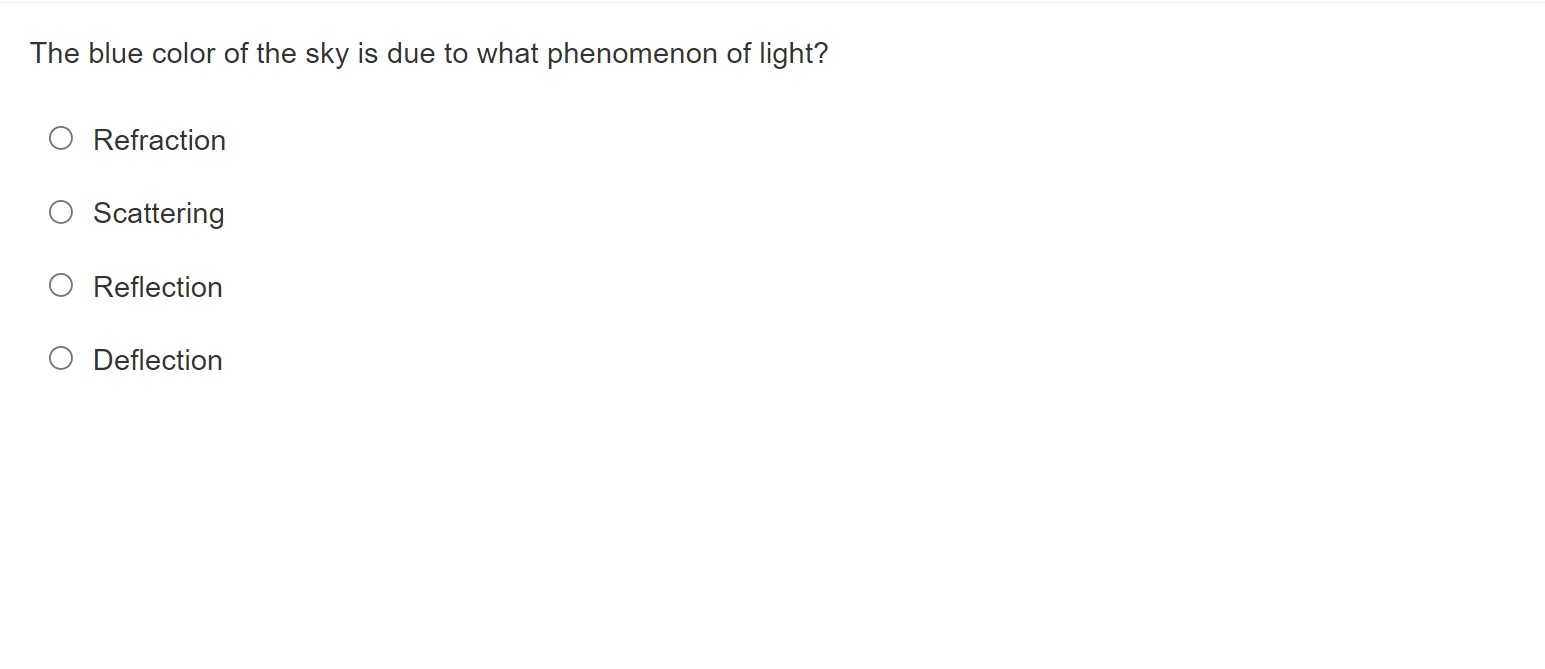The height and width of the screenshot is (669, 1545).
Task: Click the word 'phenomenon' in the question
Action: (x=632, y=55)
